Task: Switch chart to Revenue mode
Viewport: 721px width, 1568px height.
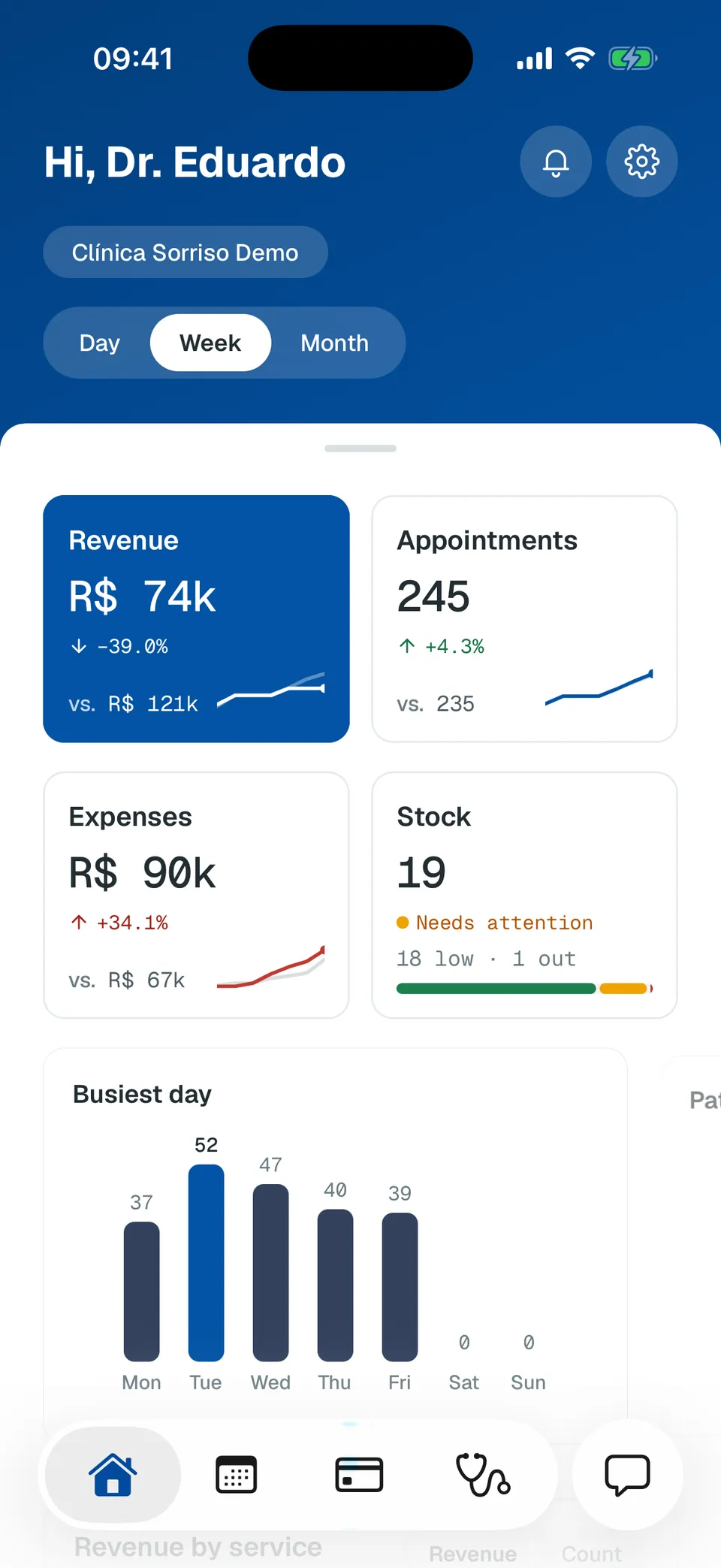Action: pyautogui.click(x=473, y=1554)
